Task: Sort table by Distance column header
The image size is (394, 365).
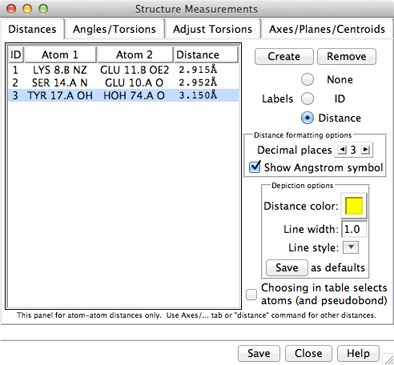Action: [x=206, y=55]
